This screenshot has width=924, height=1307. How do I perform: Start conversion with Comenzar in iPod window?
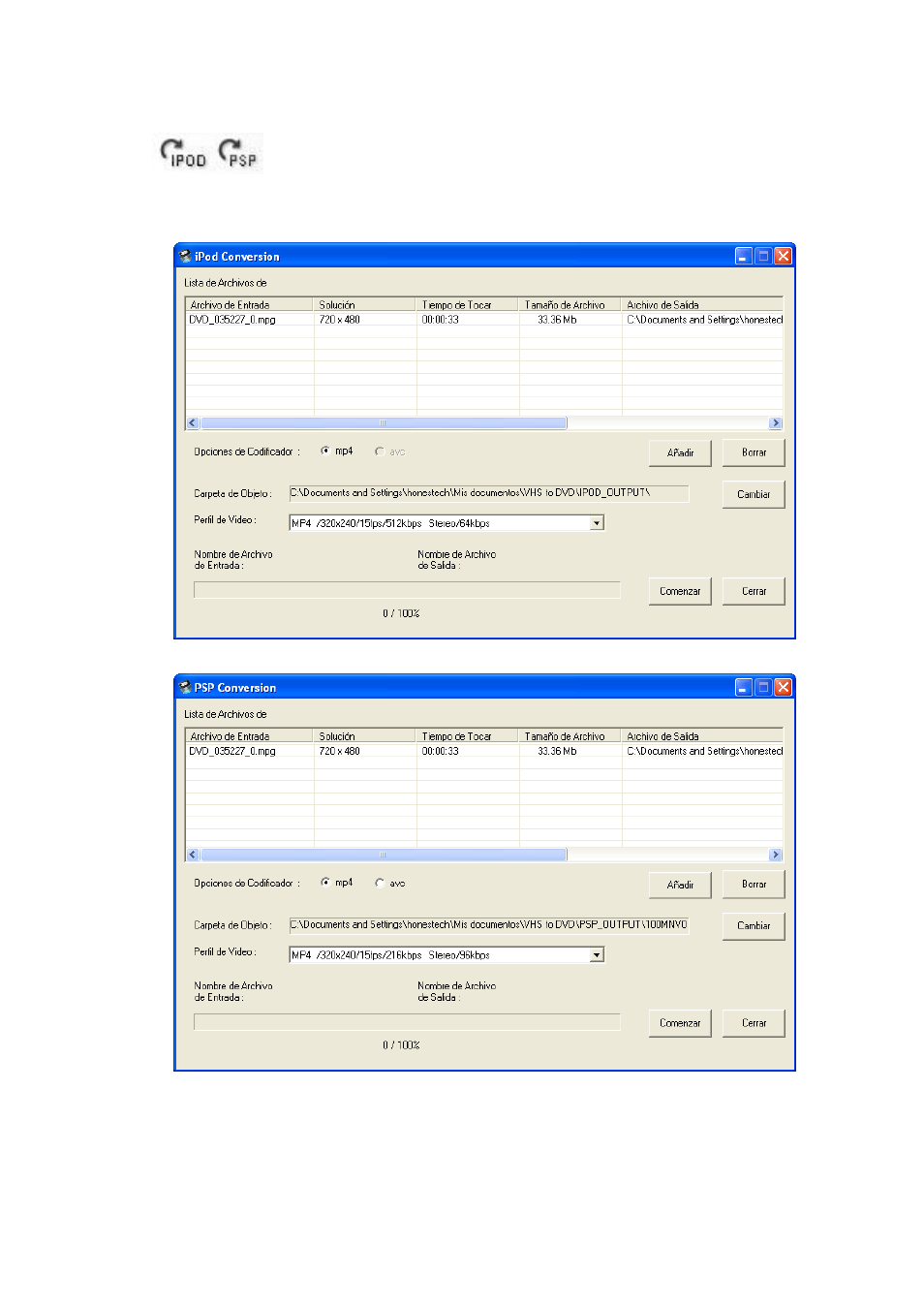(x=680, y=591)
